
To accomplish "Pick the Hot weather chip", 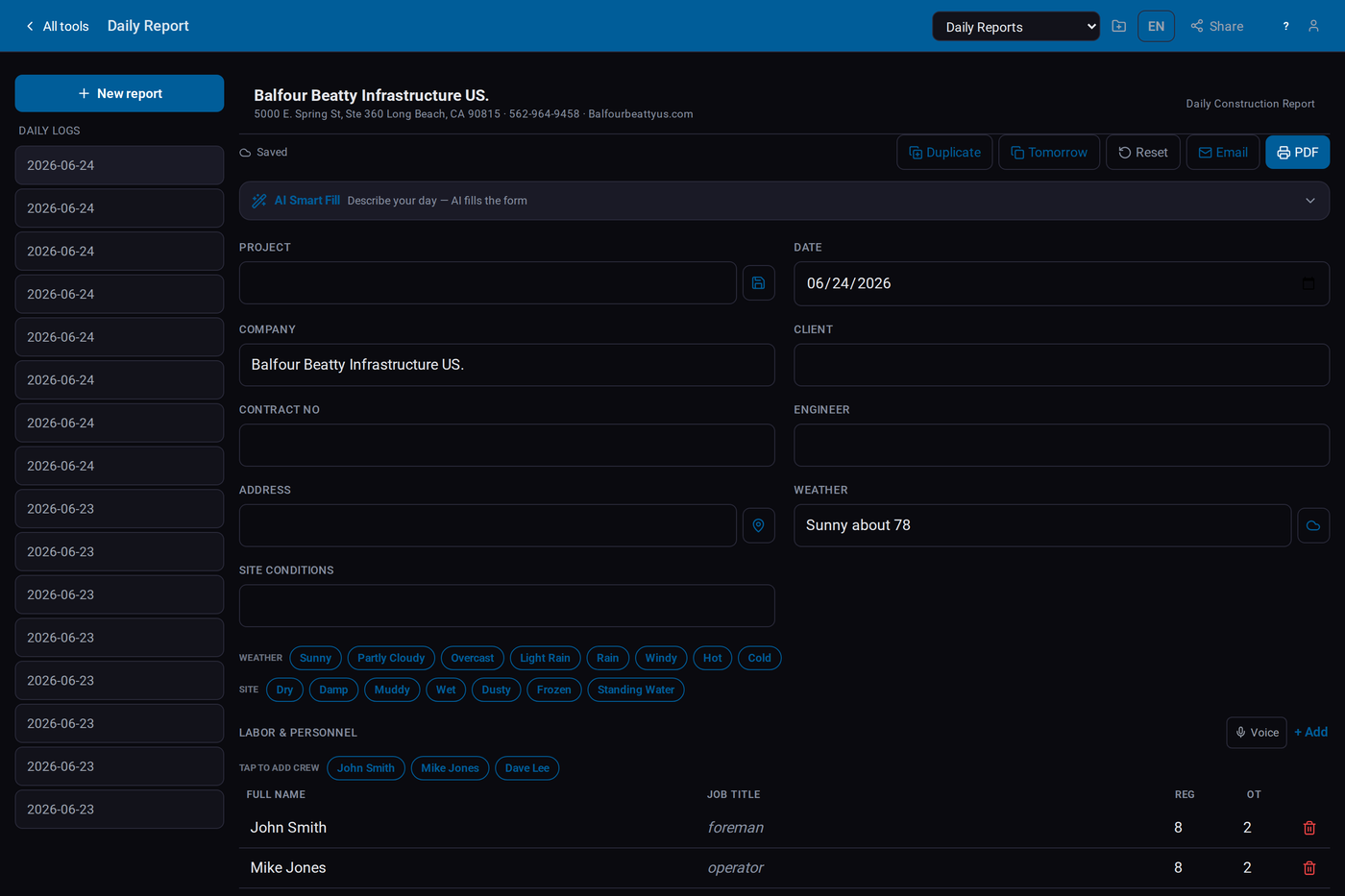I will (x=712, y=658).
